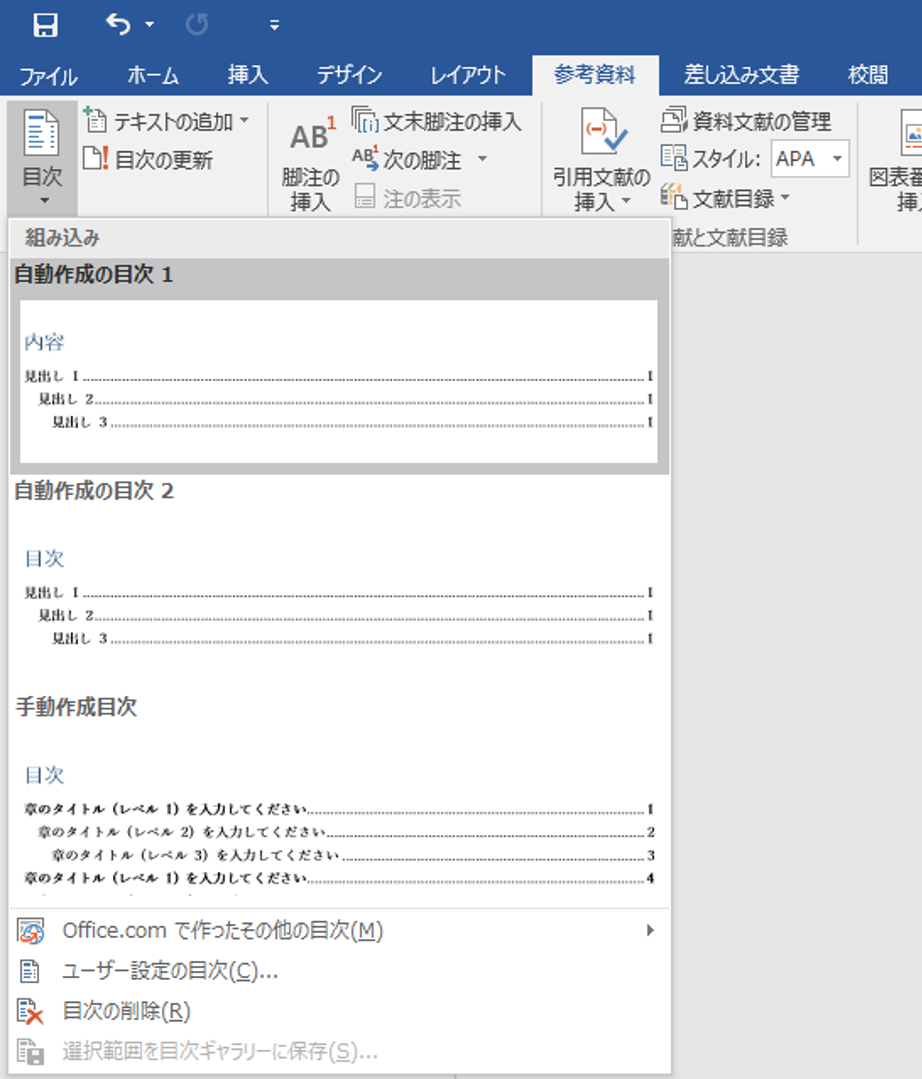Expand the 文献目録 dropdown
The height and width of the screenshot is (1079, 922).
tap(785, 198)
